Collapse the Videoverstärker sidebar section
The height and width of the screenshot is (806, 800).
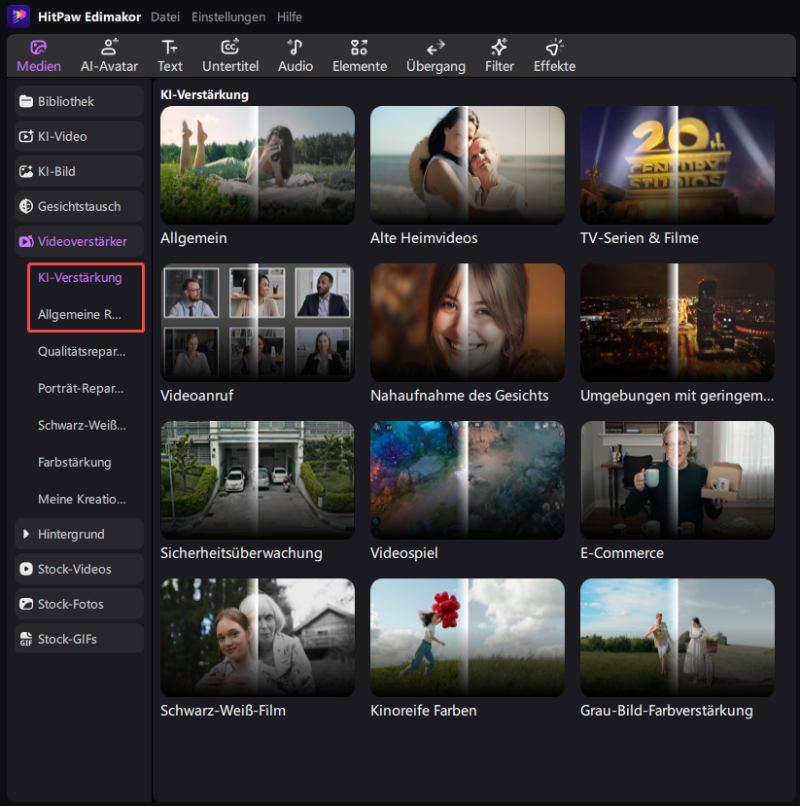[80, 241]
